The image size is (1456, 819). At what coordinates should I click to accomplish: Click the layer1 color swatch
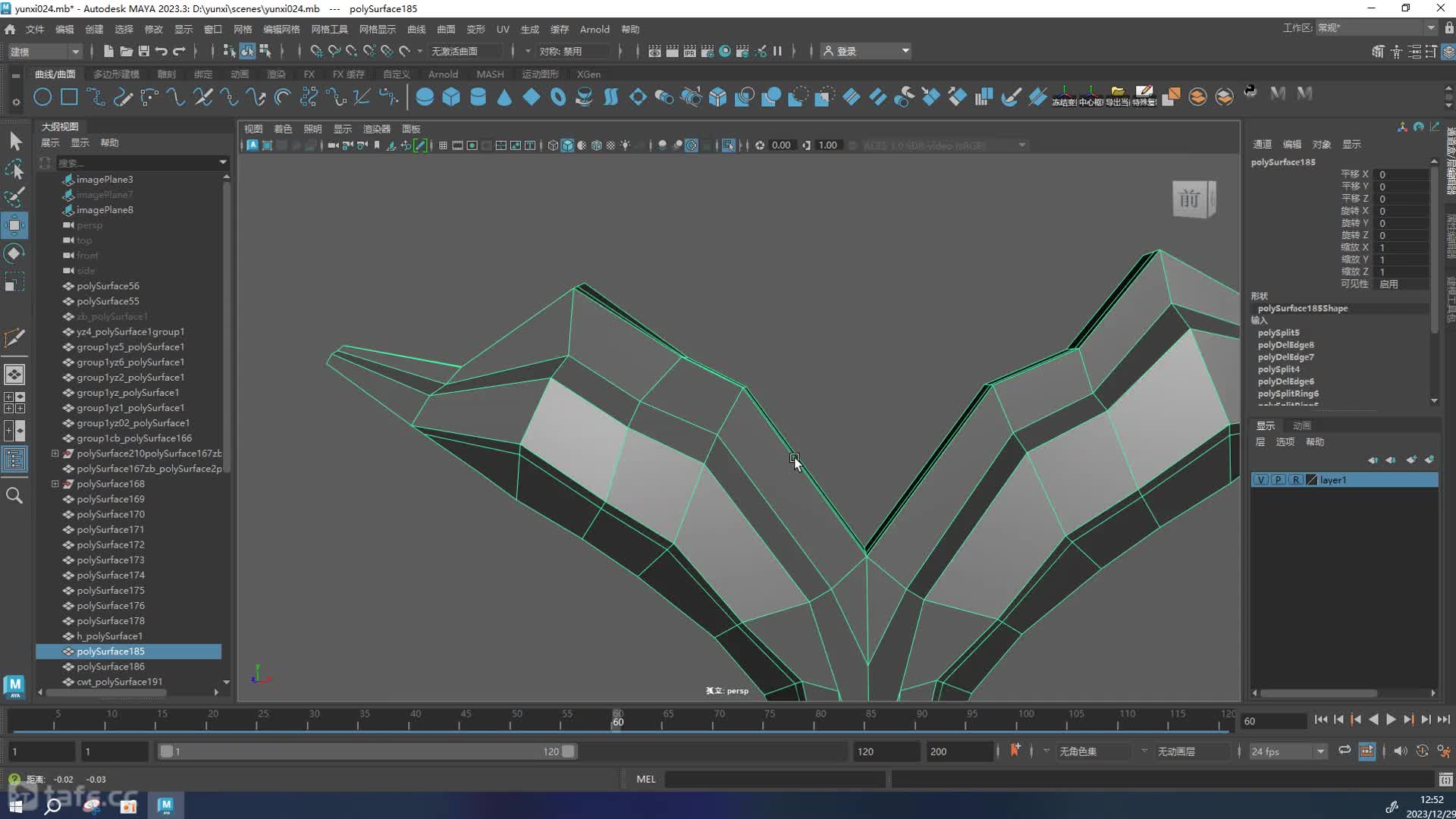(1312, 480)
